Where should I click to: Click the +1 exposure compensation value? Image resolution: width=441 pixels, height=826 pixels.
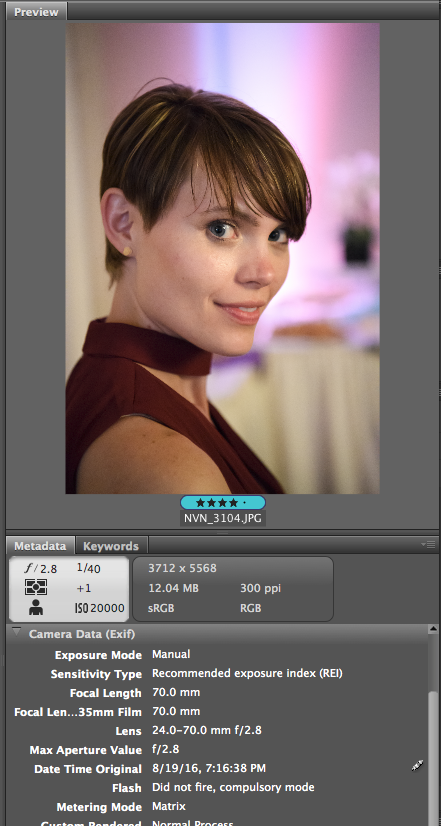84,588
